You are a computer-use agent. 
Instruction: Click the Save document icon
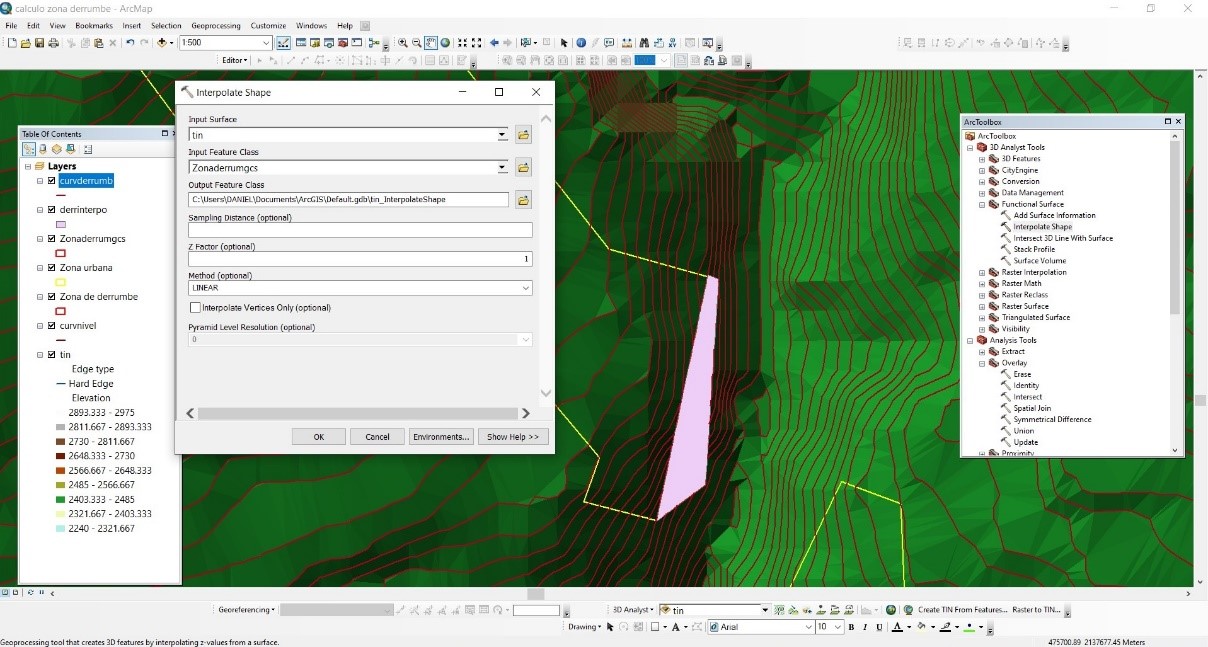tap(40, 43)
